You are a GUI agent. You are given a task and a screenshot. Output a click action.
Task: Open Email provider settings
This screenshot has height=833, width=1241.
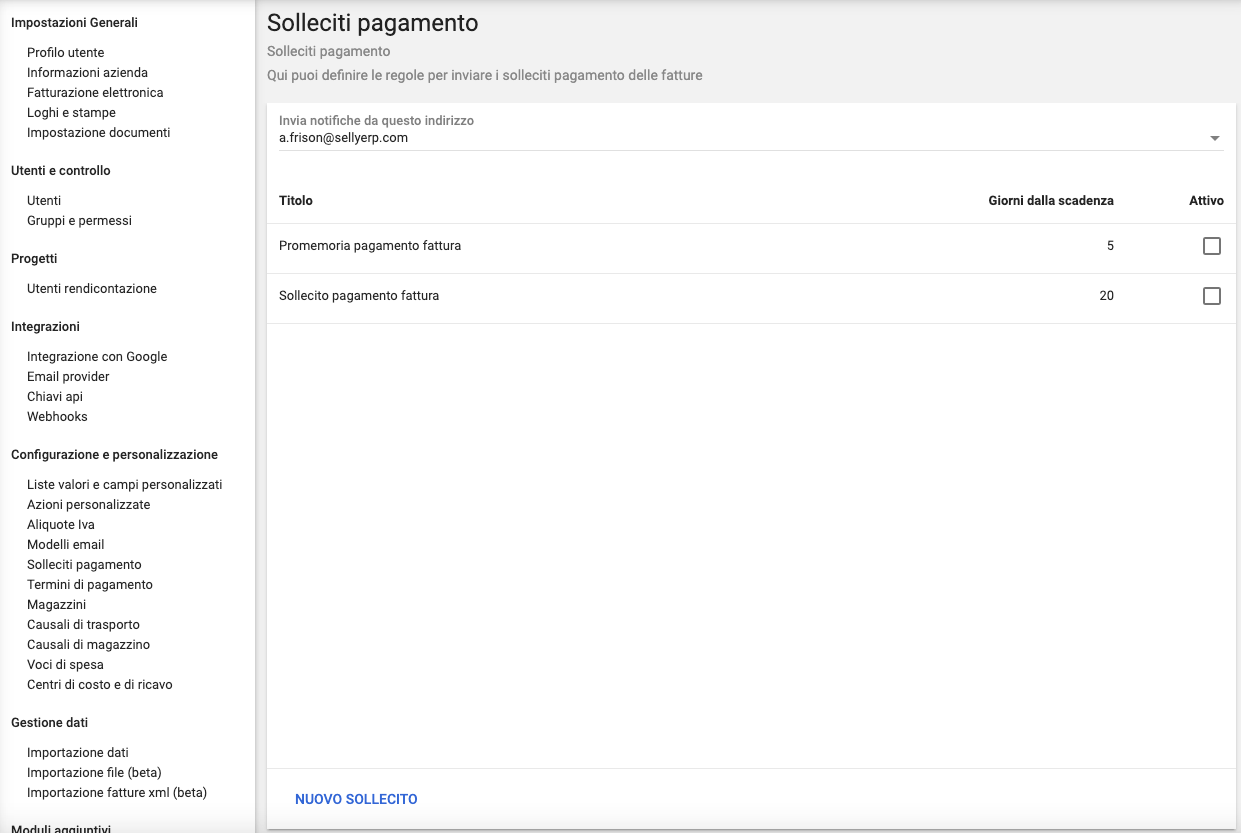[x=68, y=376]
